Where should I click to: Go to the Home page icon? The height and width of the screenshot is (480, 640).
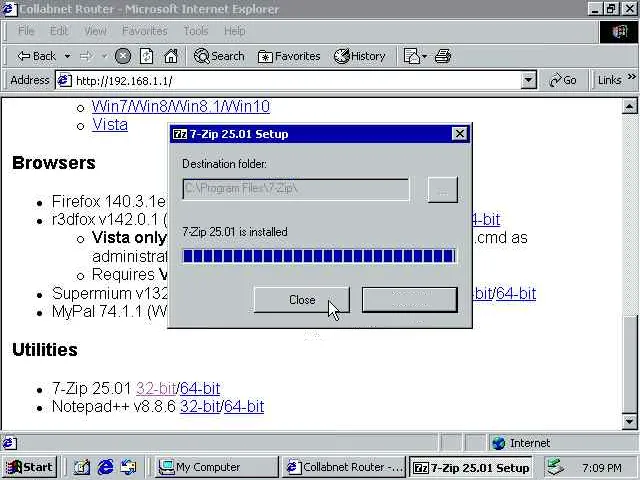(171, 56)
